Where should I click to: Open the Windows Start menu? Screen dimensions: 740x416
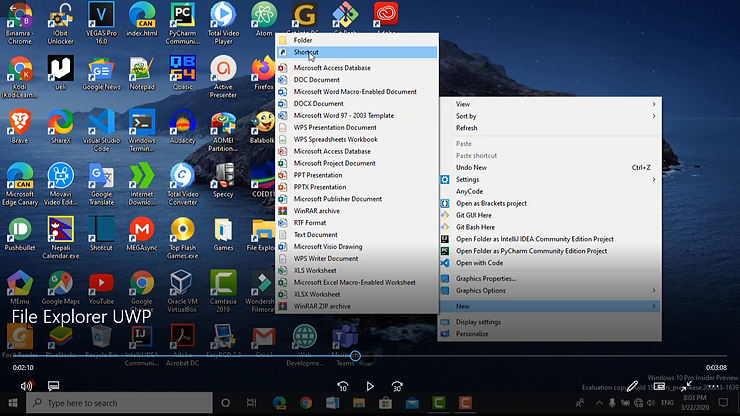click(x=13, y=403)
